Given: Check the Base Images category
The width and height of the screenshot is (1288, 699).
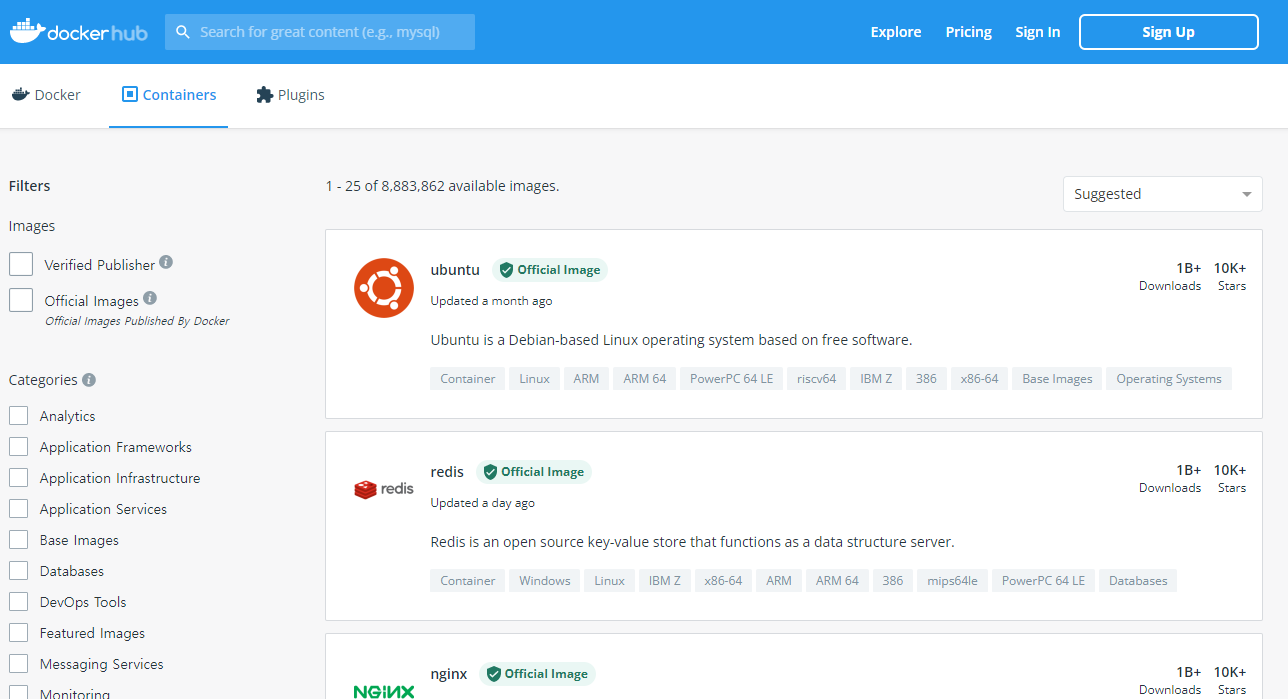Looking at the screenshot, I should (18, 540).
